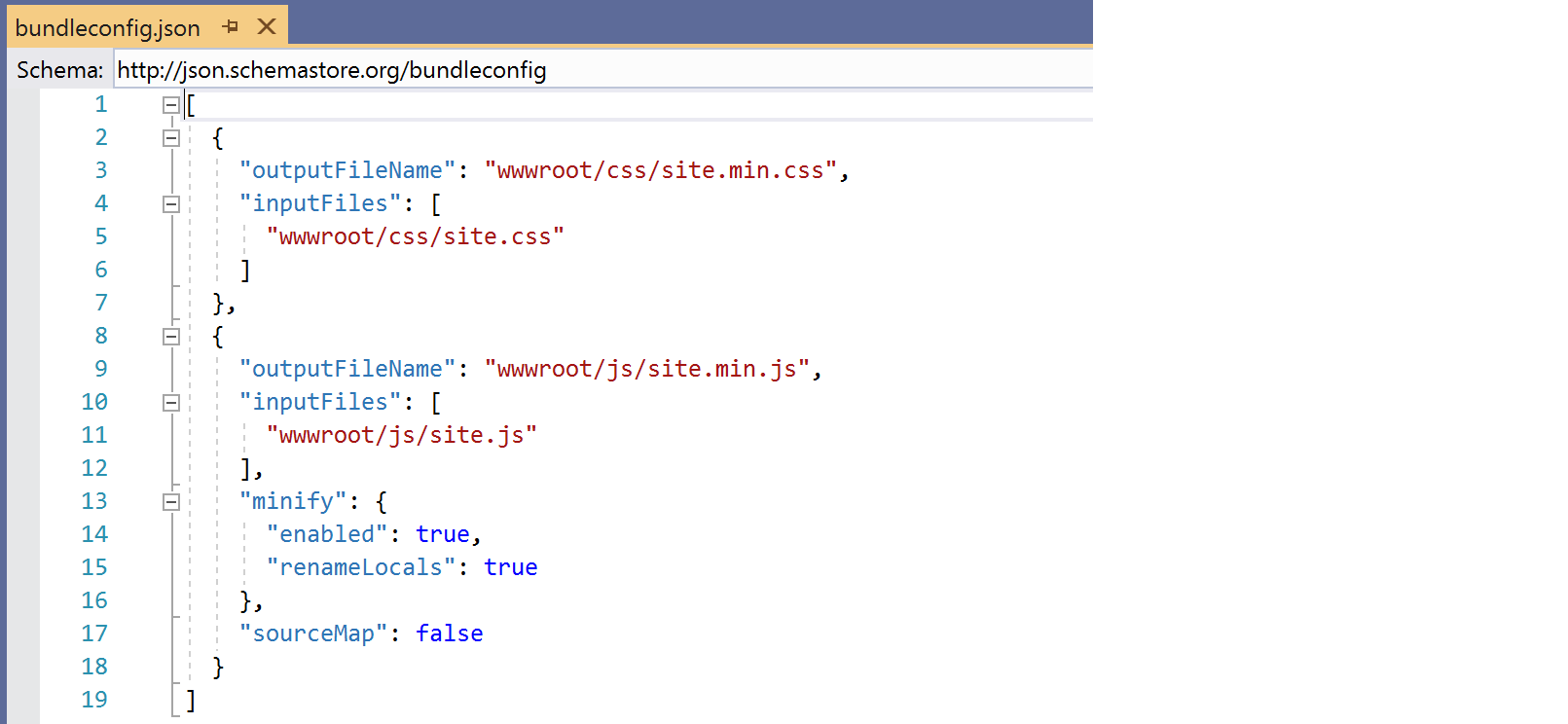Select the bundleconfig.json document tab
This screenshot has height=724, width=1568.
[107, 27]
